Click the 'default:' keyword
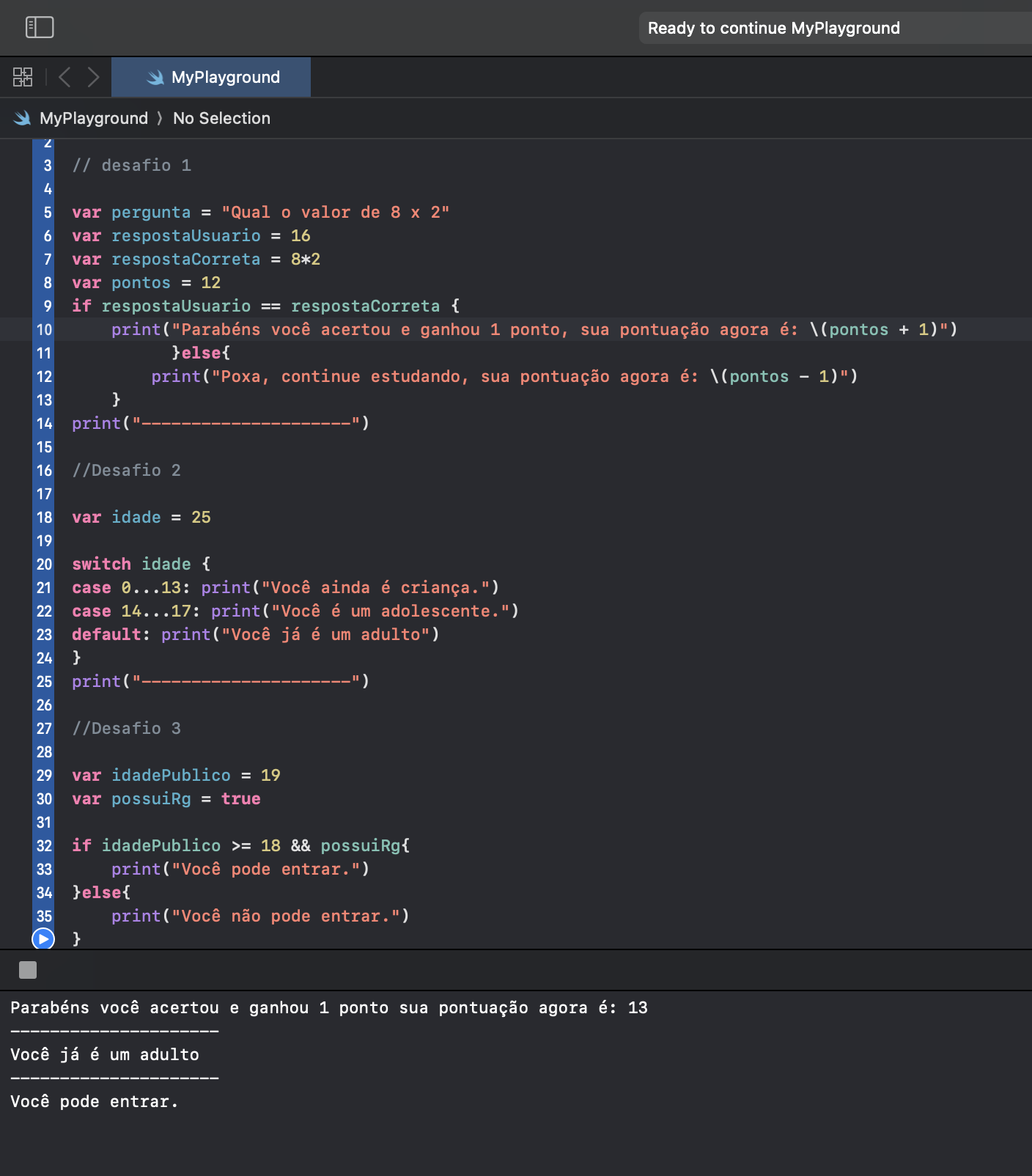 [111, 634]
